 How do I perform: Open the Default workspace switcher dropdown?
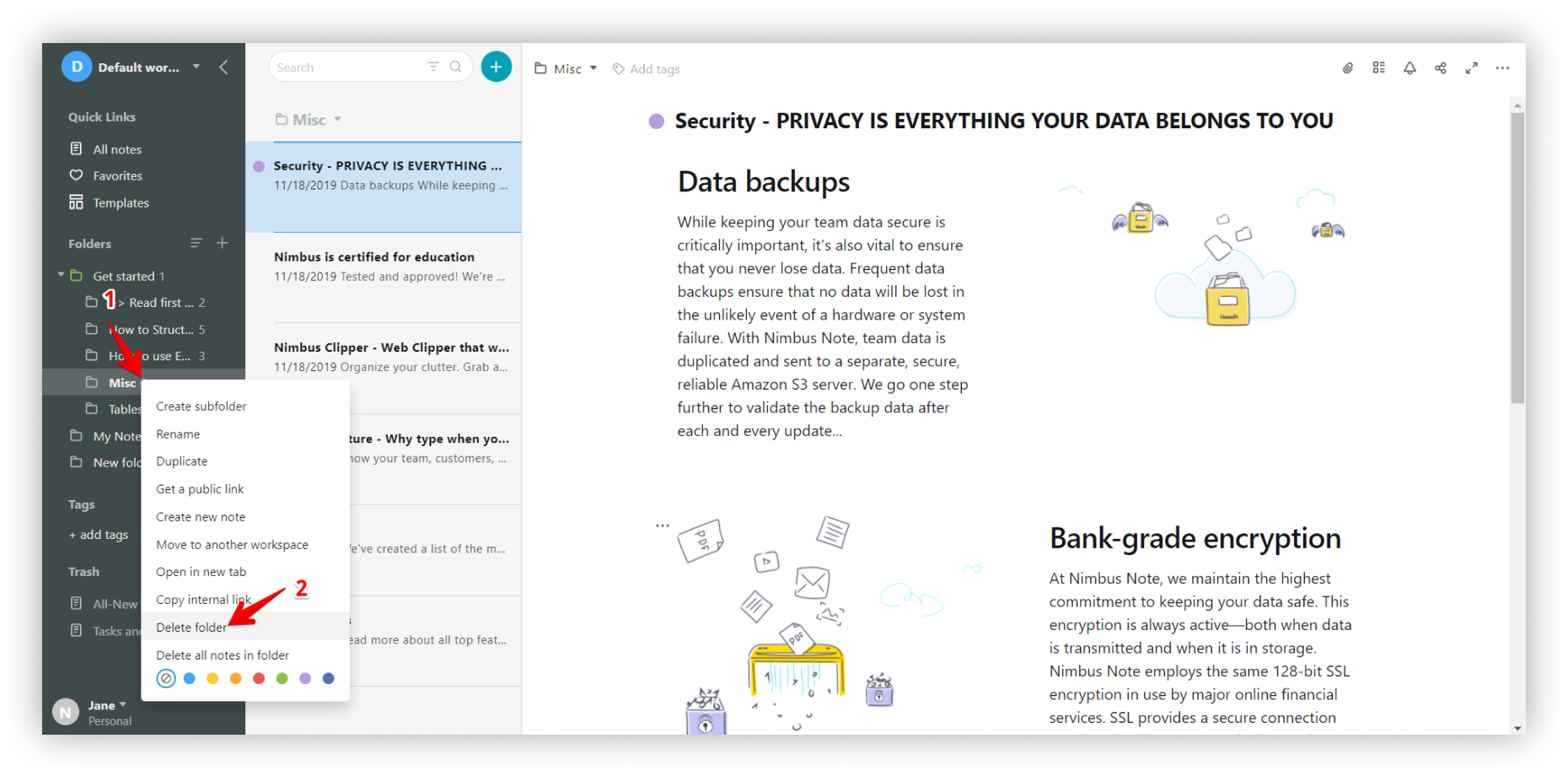(196, 67)
